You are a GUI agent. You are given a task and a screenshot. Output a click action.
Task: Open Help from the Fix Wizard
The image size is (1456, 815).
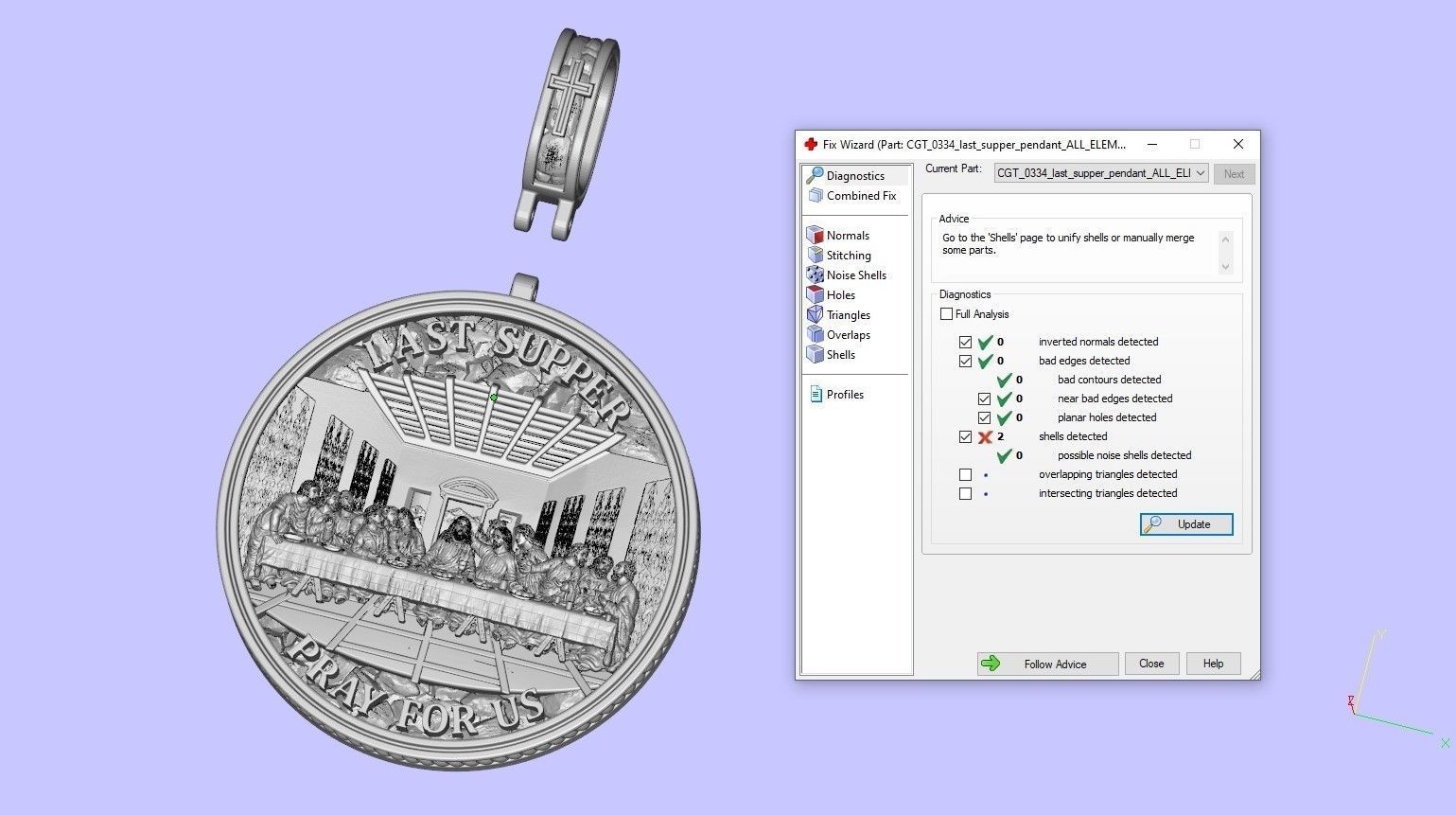point(1213,664)
